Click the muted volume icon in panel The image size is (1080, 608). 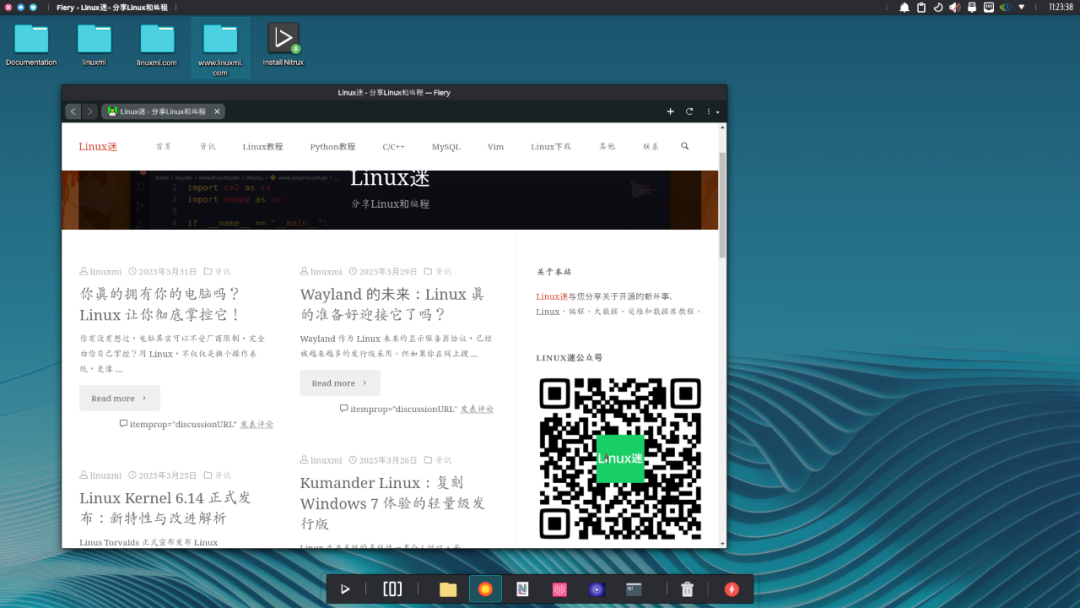955,8
